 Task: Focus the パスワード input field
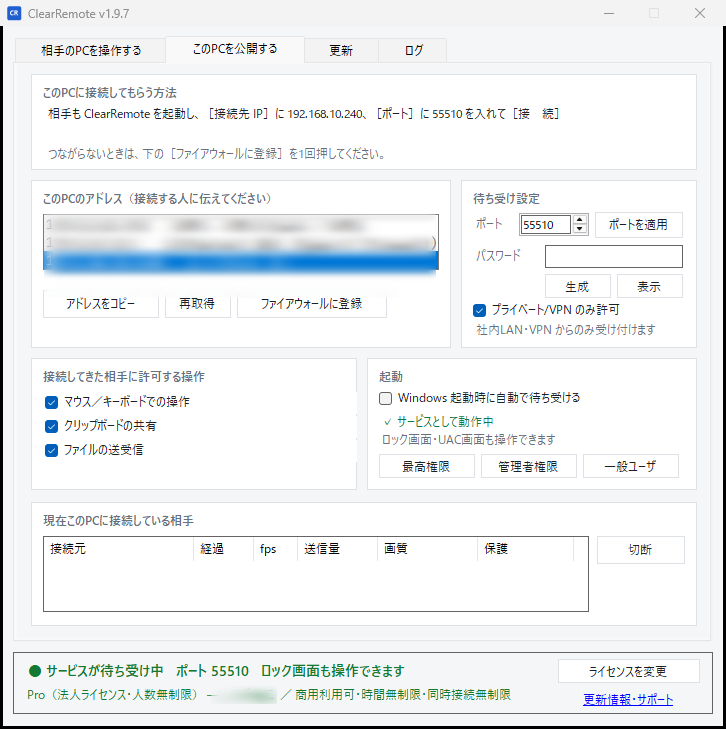pyautogui.click(x=614, y=257)
